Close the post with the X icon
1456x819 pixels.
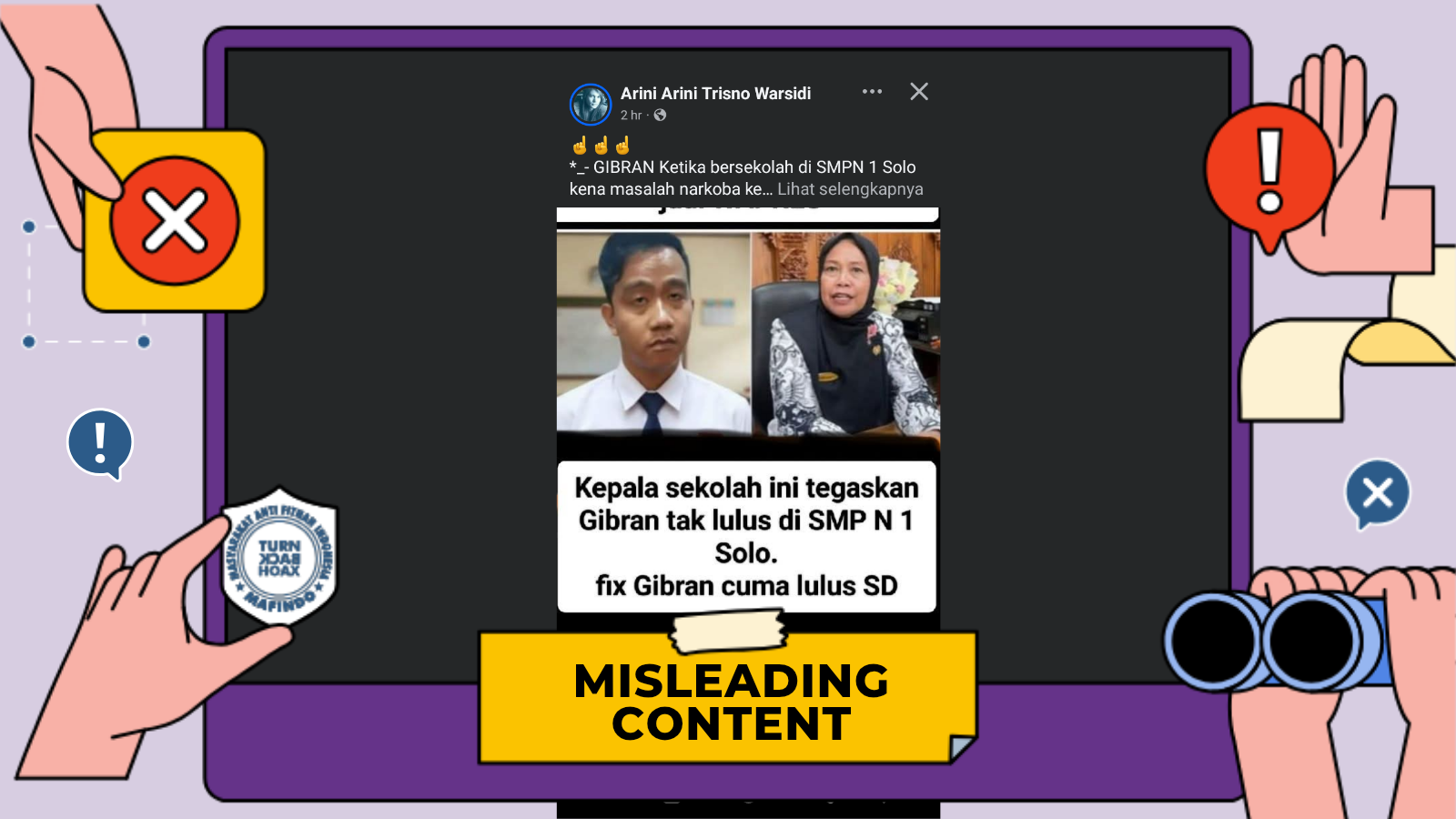(x=919, y=92)
